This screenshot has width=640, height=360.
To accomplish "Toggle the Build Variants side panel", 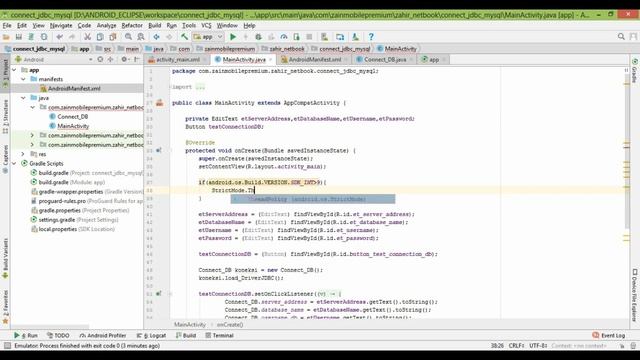I will tap(5, 258).
